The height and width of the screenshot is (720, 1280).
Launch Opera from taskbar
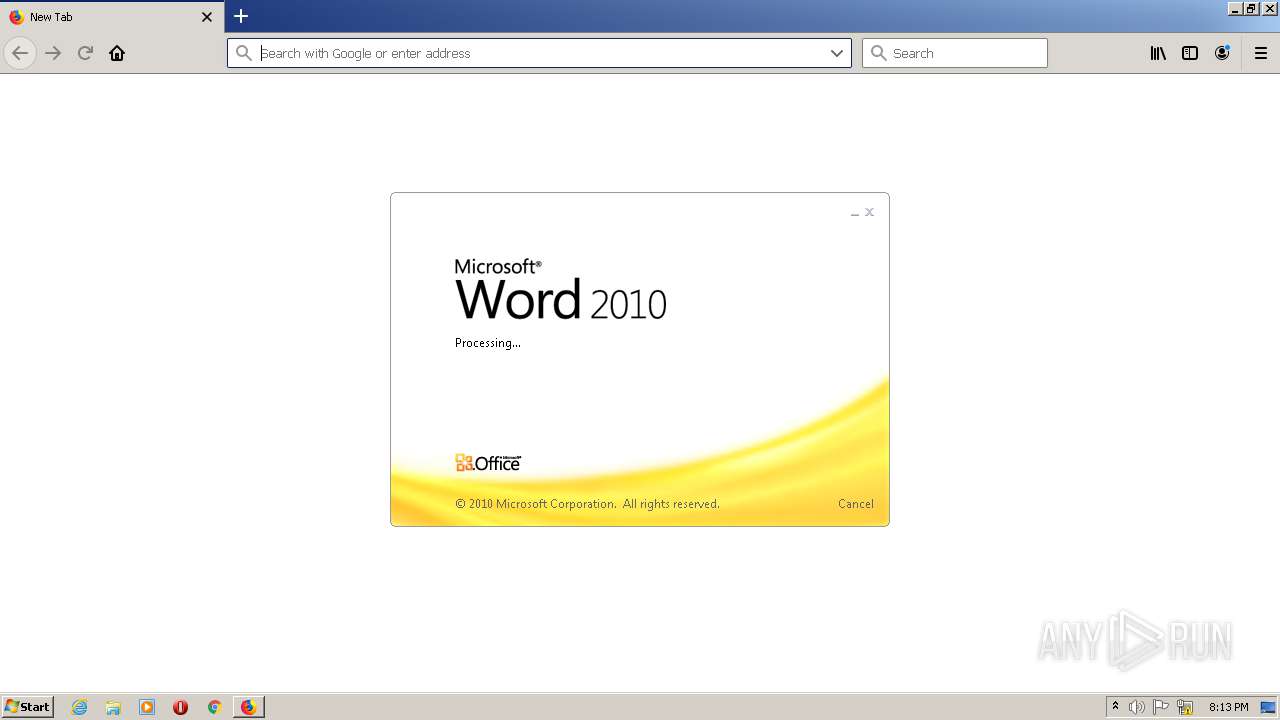point(180,707)
